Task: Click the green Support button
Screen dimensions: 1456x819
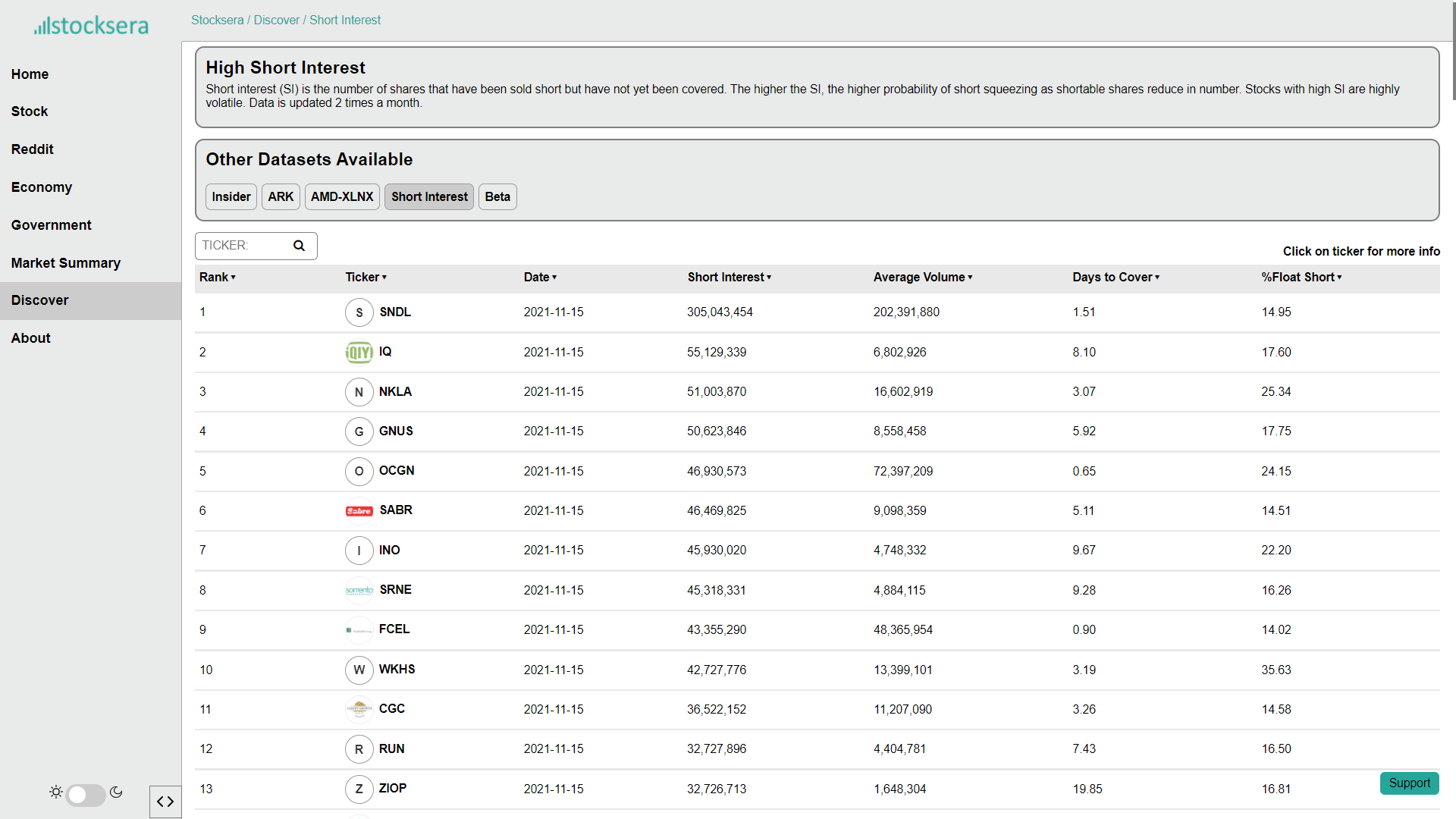Action: pos(1409,783)
